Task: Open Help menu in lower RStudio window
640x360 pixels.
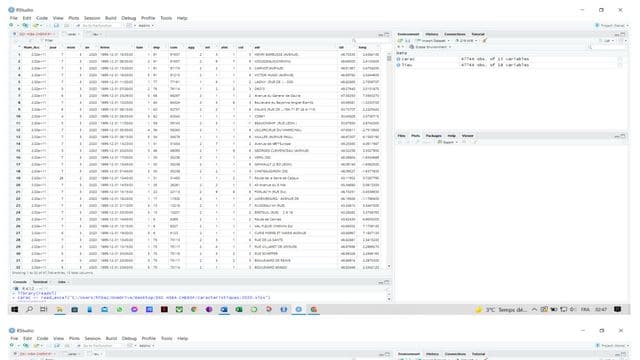Action: coord(182,338)
